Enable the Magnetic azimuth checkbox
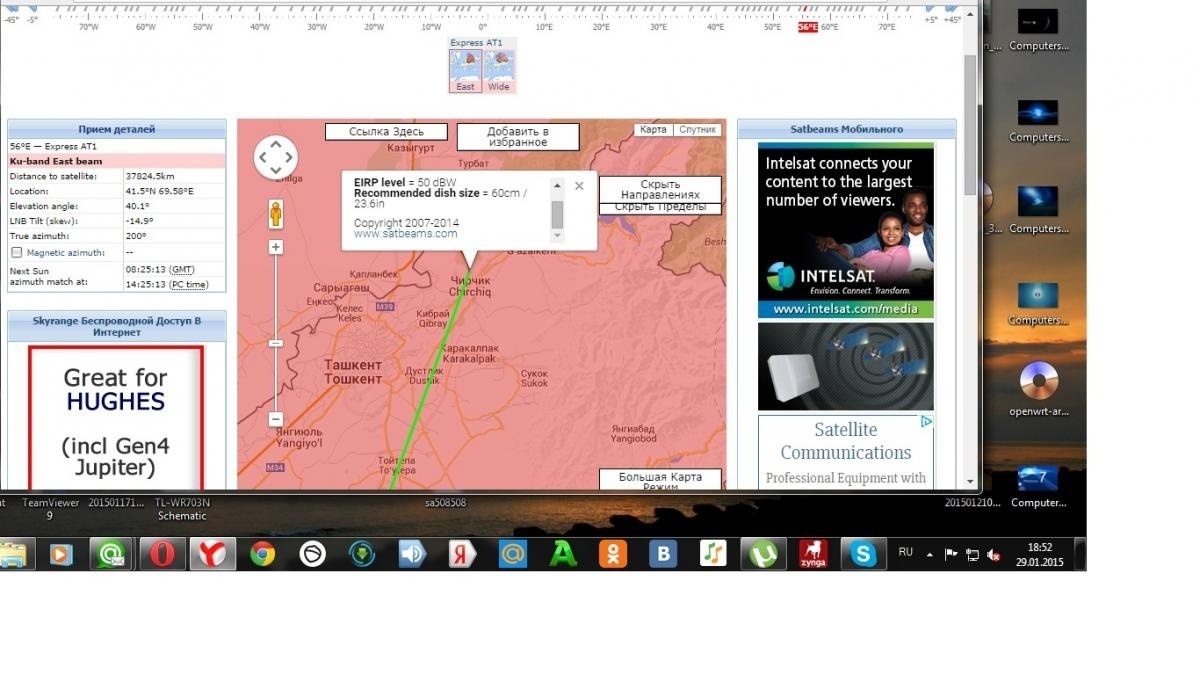Image resolution: width=1200 pixels, height=675 pixels. (16, 253)
